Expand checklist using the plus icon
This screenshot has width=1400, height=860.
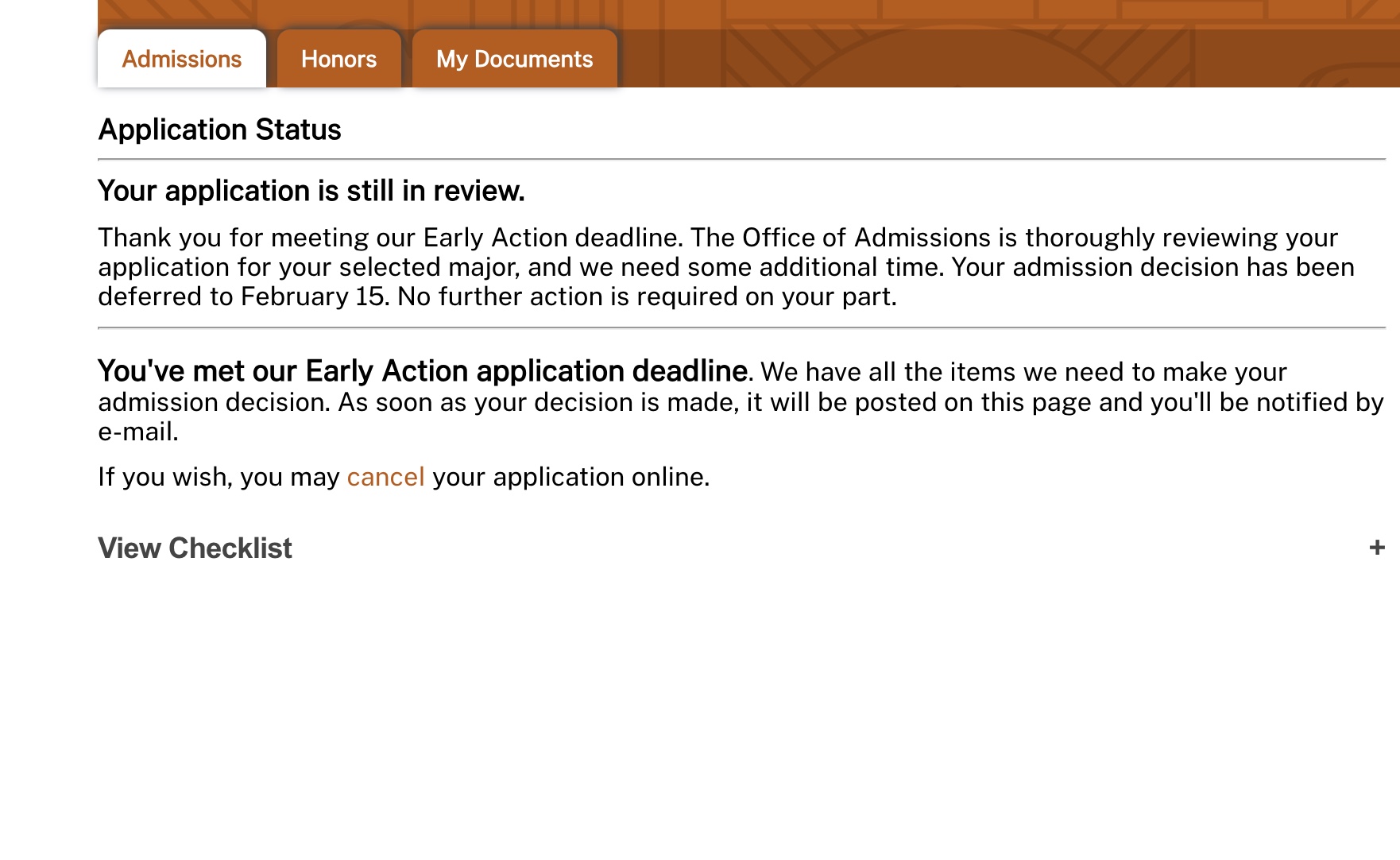tap(1377, 548)
